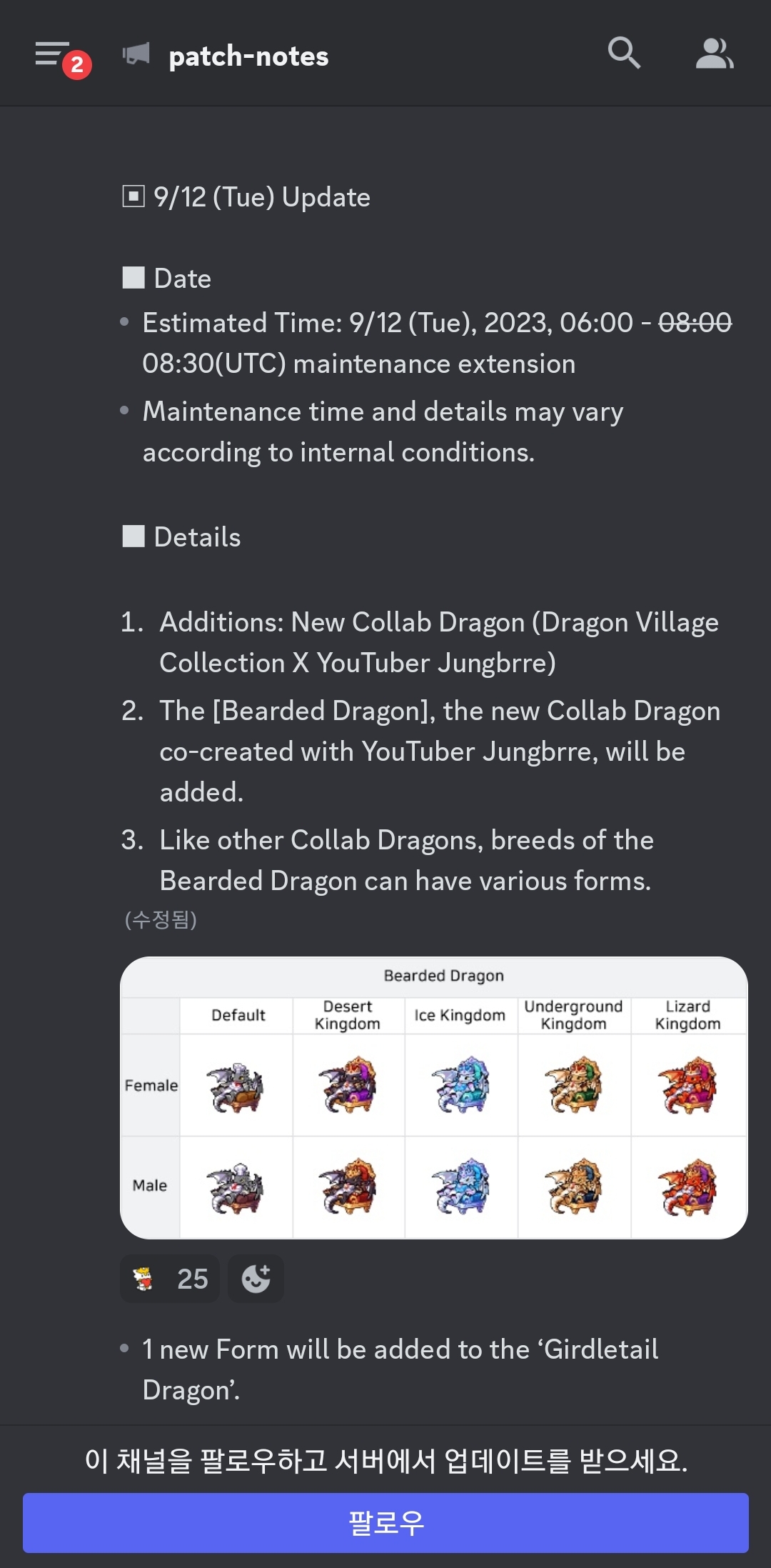Show the member list
Viewport: 771px width, 1568px height.
tap(714, 54)
